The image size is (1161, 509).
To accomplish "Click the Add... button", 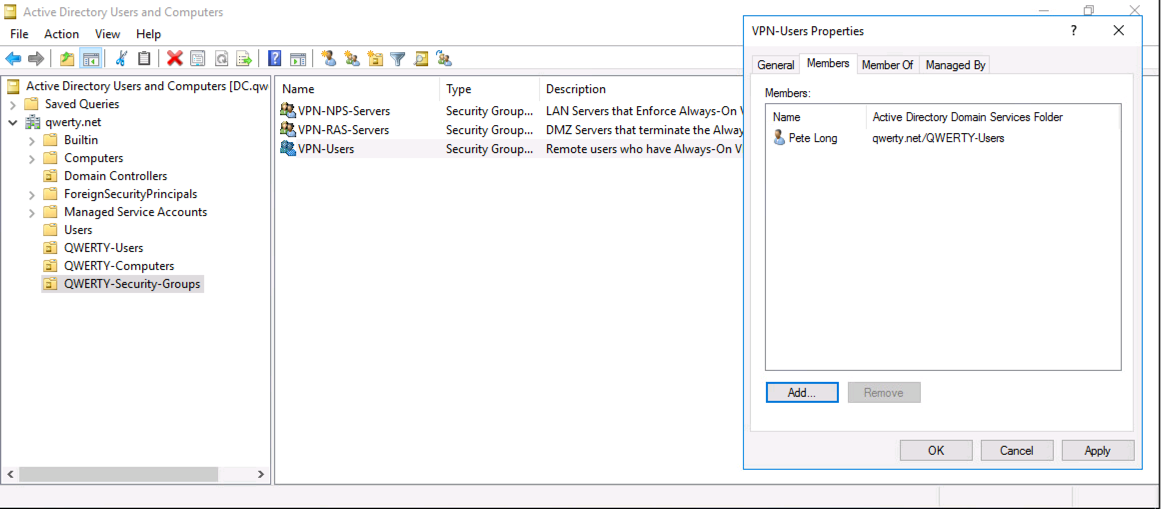I will click(x=802, y=393).
